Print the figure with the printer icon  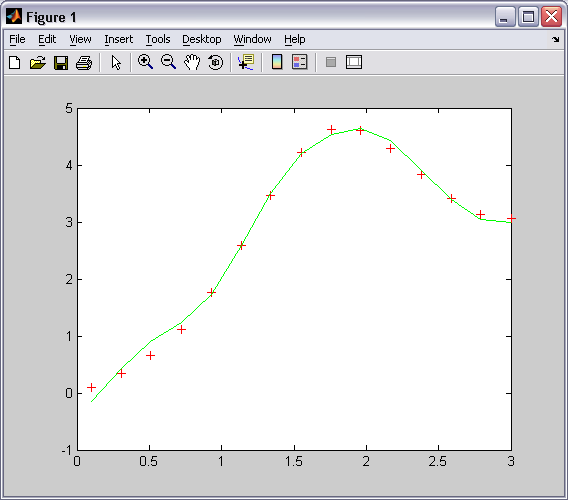pos(84,62)
